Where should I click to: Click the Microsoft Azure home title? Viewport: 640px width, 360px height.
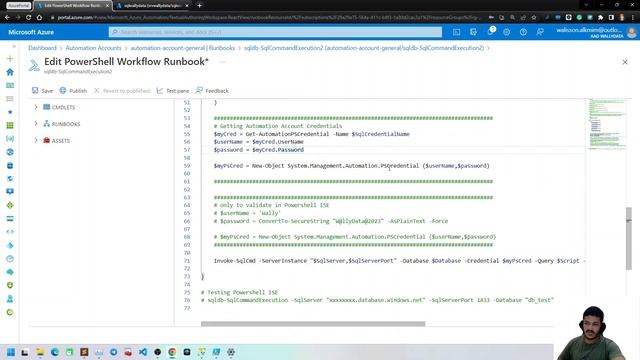pos(31,32)
